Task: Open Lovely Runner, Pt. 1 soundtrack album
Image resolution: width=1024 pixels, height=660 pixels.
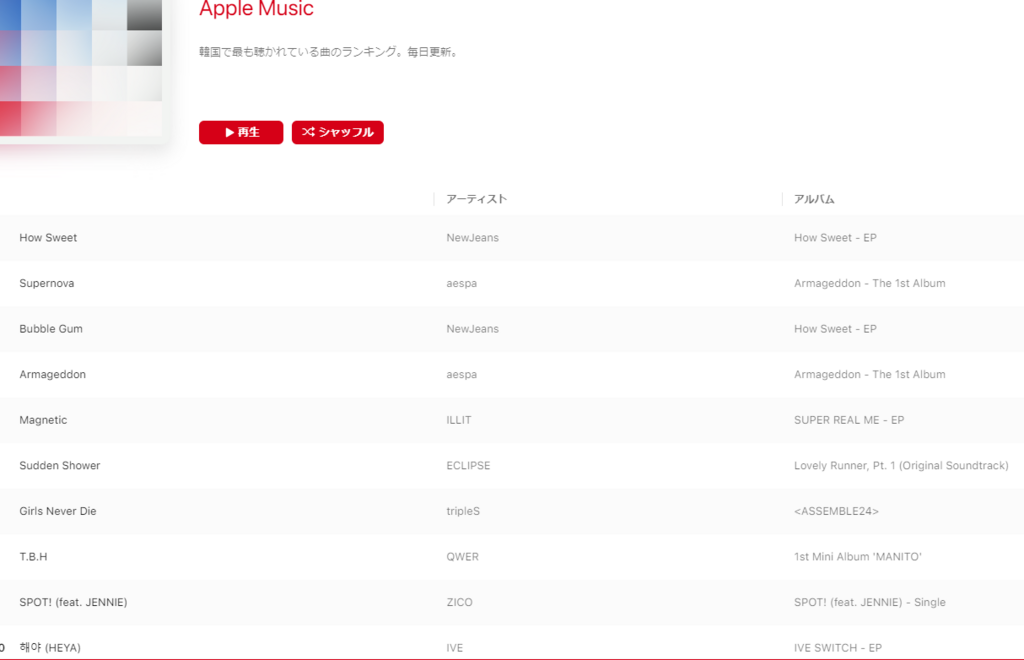Action: point(900,466)
